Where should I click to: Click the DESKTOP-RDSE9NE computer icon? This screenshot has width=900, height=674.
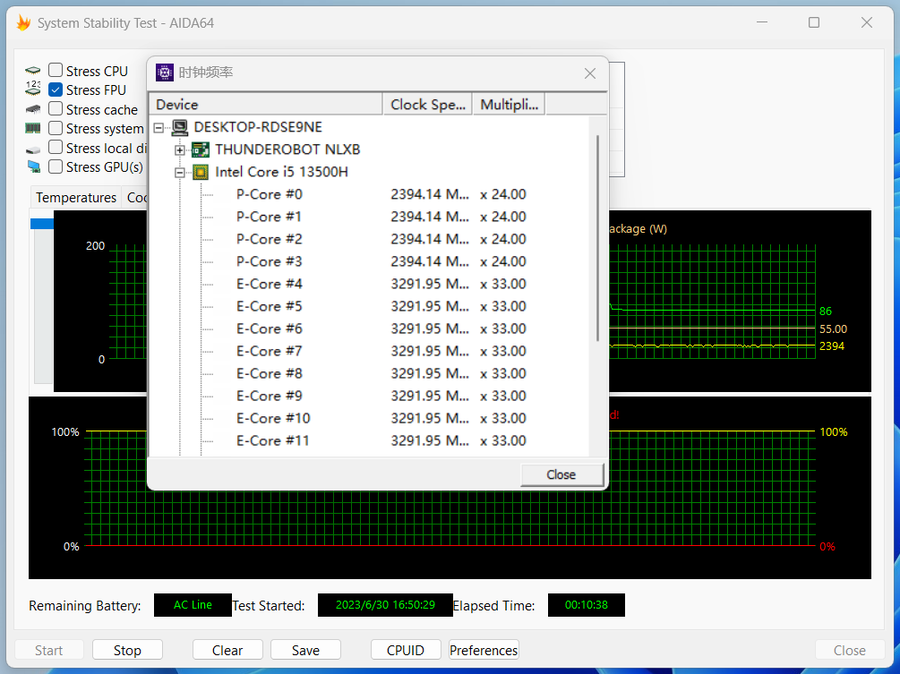pos(180,127)
